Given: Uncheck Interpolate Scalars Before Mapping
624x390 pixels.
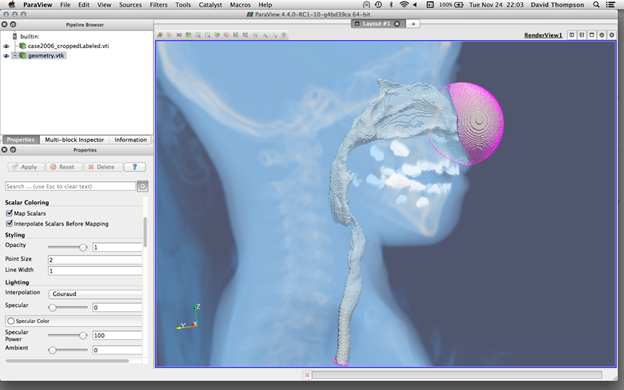Looking at the screenshot, I should (x=9, y=224).
